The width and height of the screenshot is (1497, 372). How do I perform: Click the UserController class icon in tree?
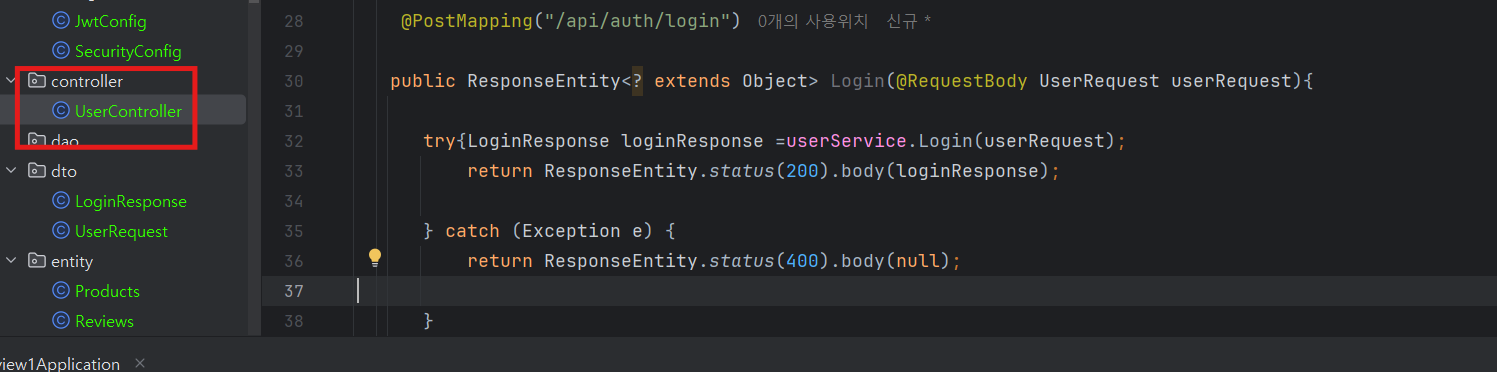tap(60, 111)
